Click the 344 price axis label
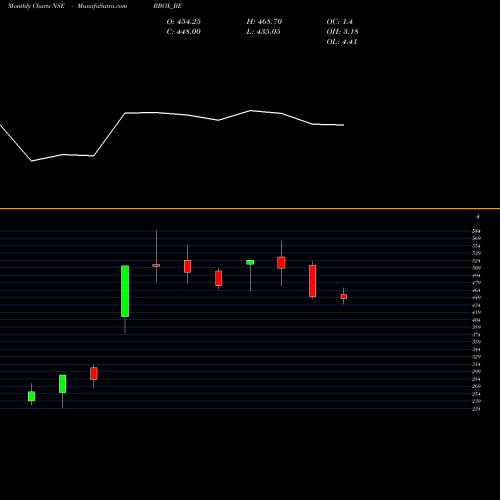The height and width of the screenshot is (500, 500). (x=476, y=350)
